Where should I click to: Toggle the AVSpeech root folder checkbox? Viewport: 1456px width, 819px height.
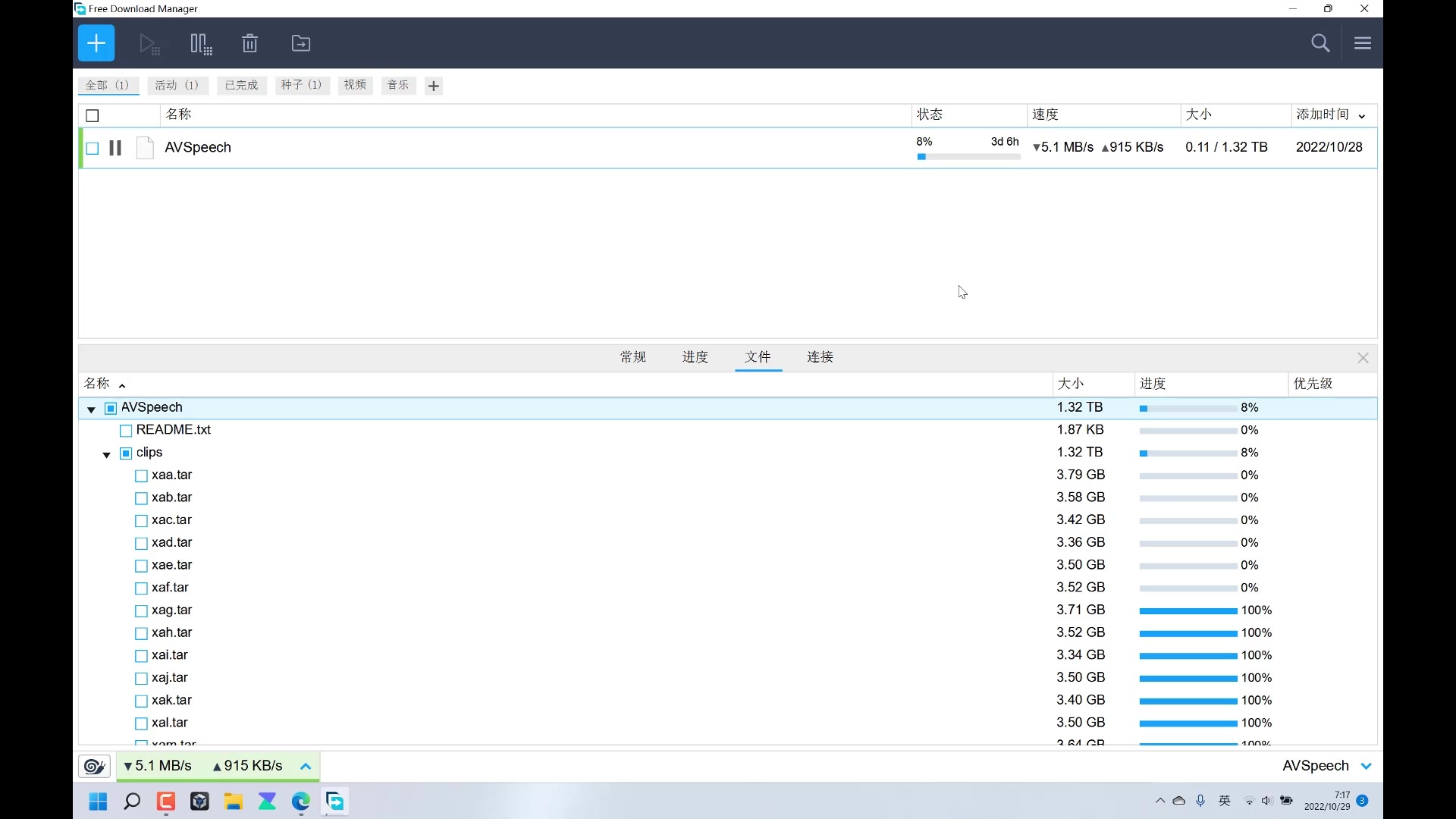click(x=111, y=409)
